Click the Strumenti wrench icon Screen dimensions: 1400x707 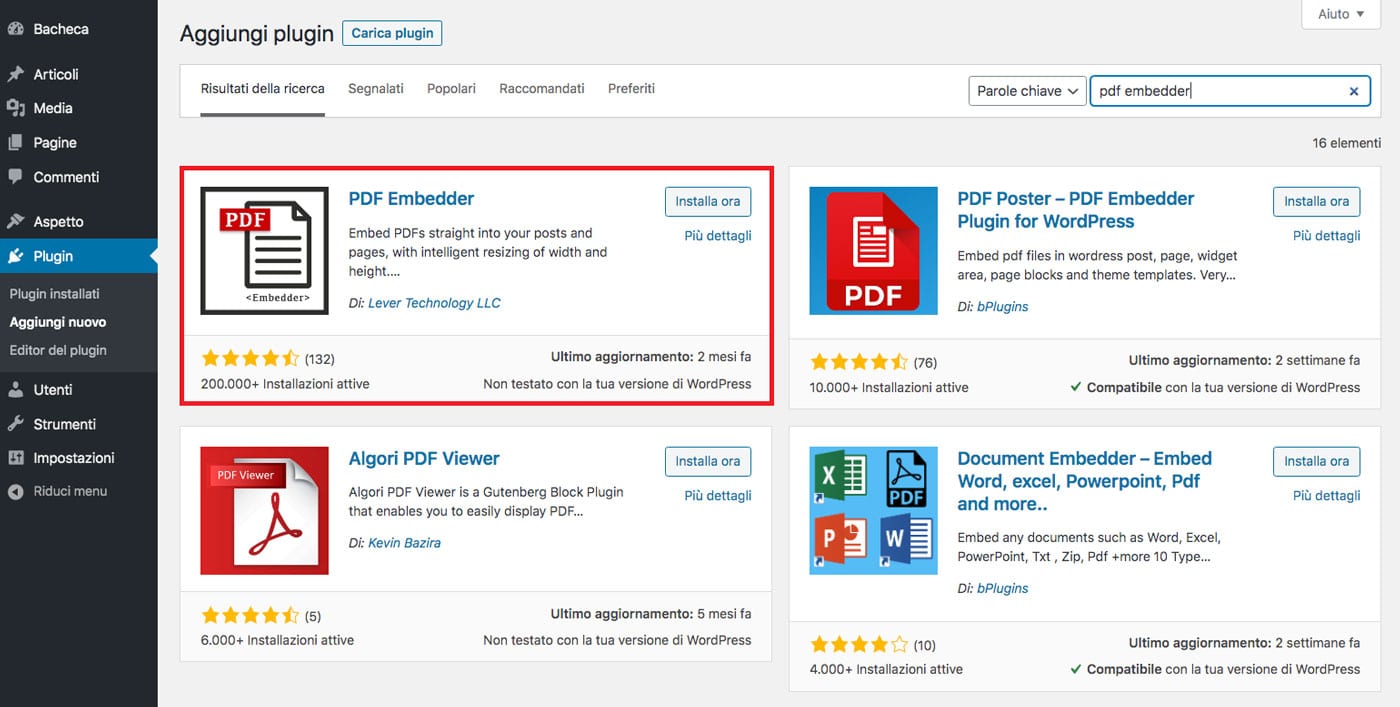click(15, 424)
